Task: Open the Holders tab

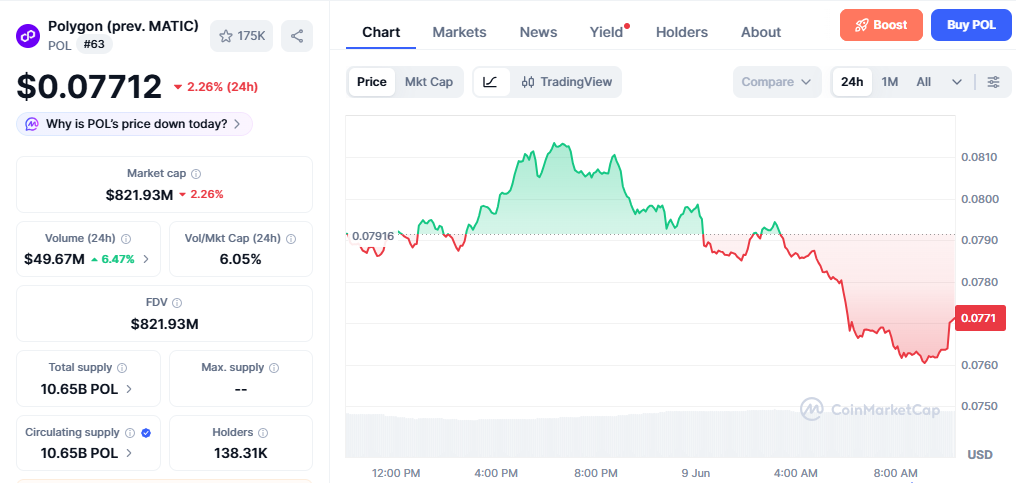Action: (682, 32)
